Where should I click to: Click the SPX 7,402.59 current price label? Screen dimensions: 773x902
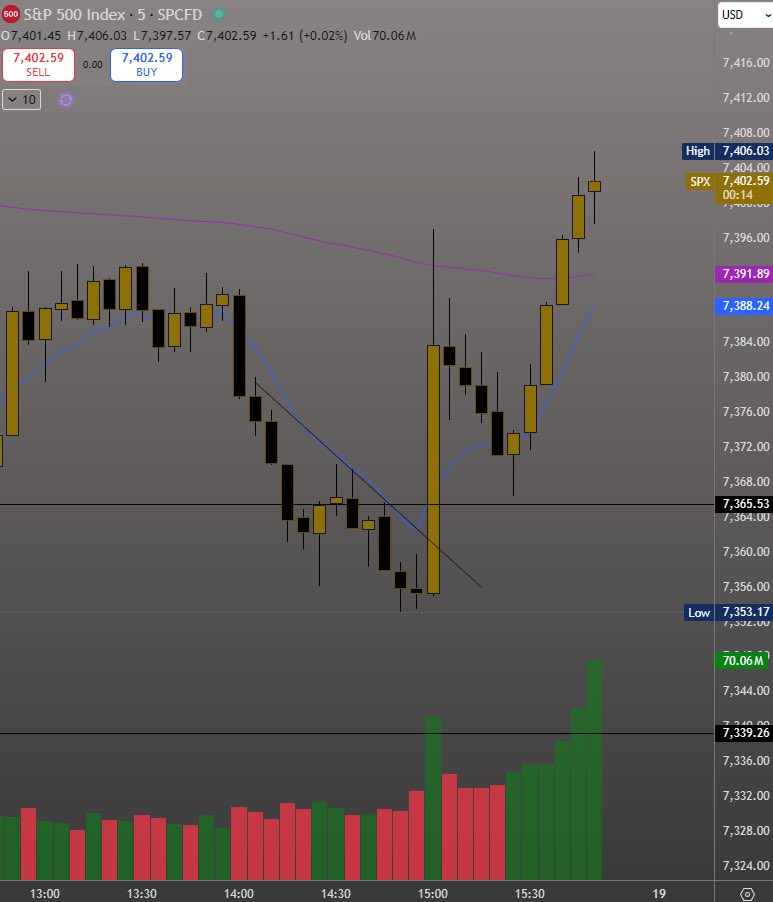pyautogui.click(x=729, y=188)
